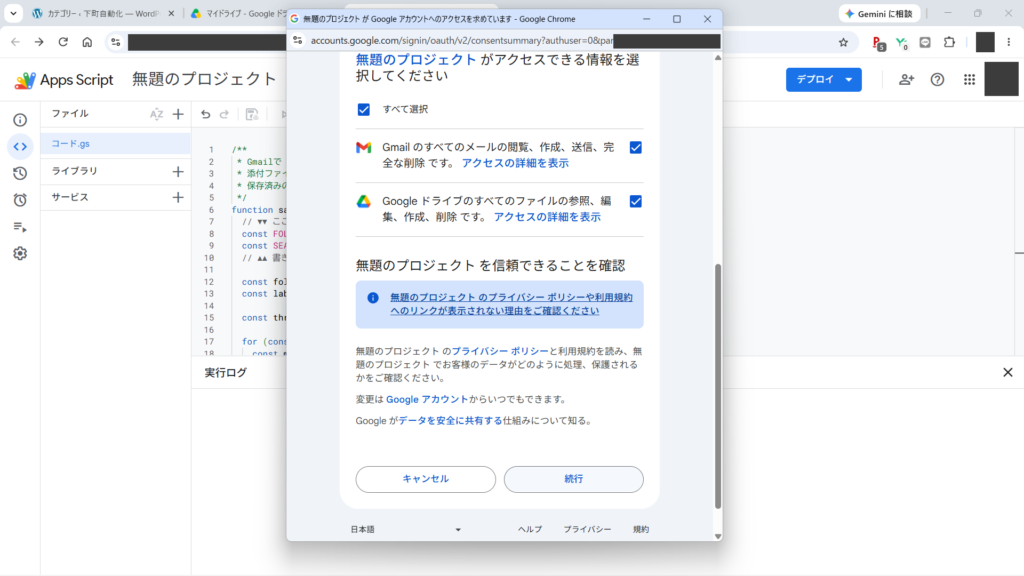Viewport: 1024px width, 576px height.
Task: Open the Triggers alarm clock icon
Action: 20,200
